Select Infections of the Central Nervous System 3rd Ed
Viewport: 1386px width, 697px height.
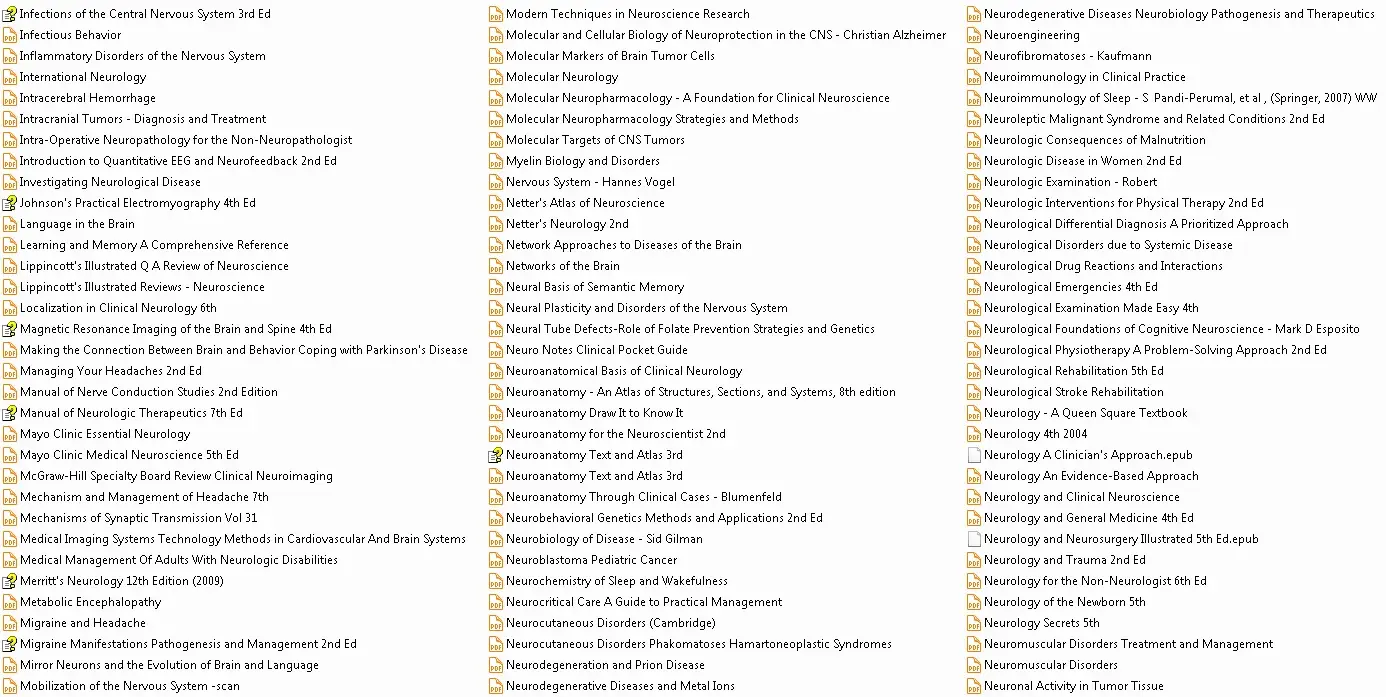pyautogui.click(x=145, y=14)
